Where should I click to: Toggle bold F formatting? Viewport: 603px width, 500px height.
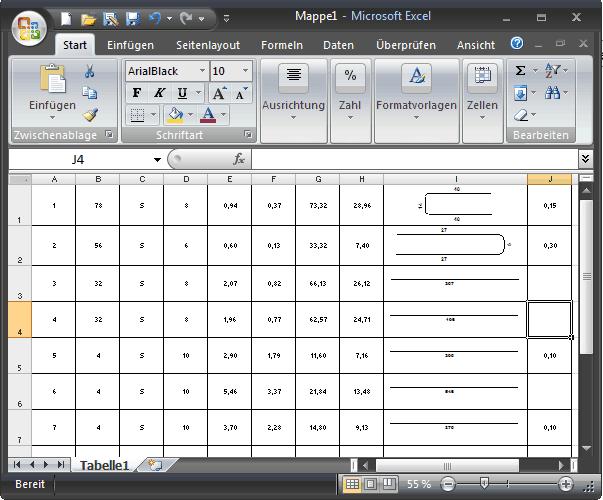pyautogui.click(x=137, y=93)
